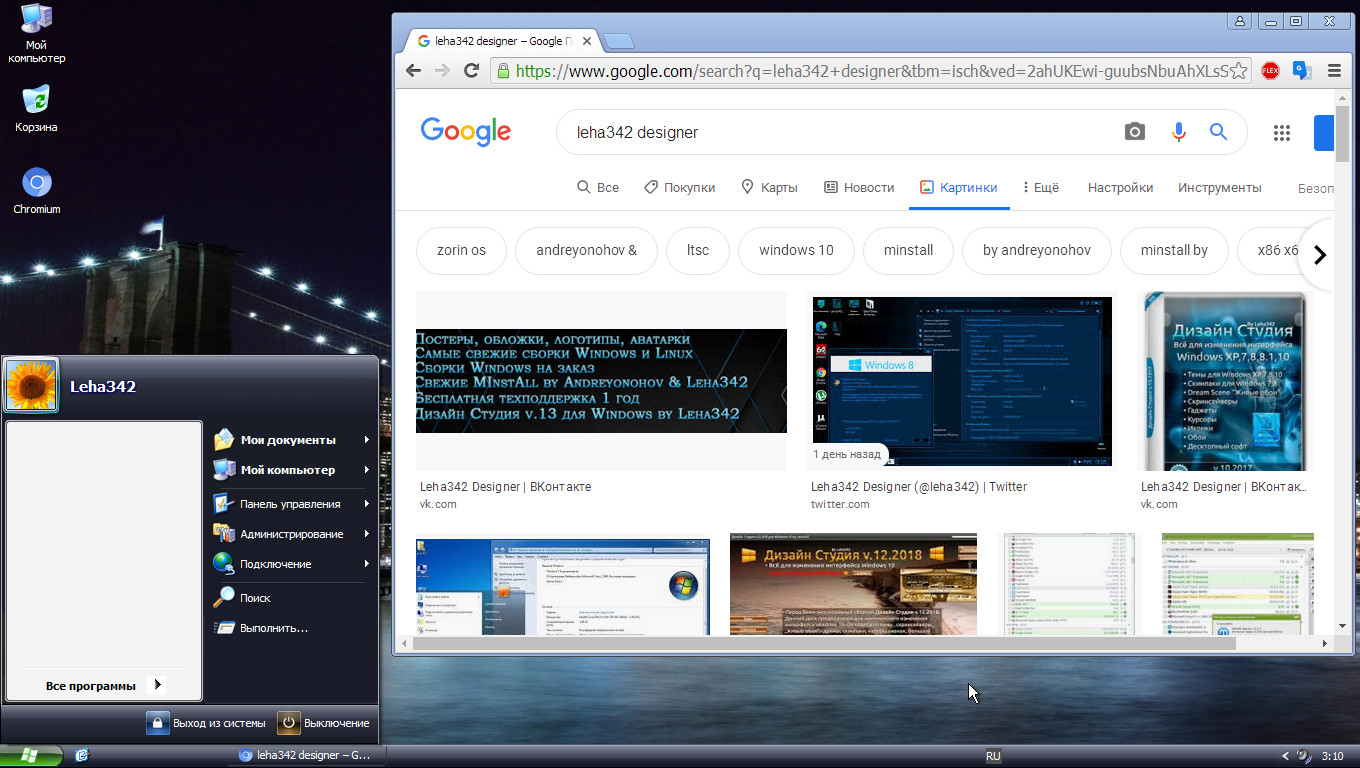
Task: Expand hidden tray icons arrow
Action: pos(1285,756)
